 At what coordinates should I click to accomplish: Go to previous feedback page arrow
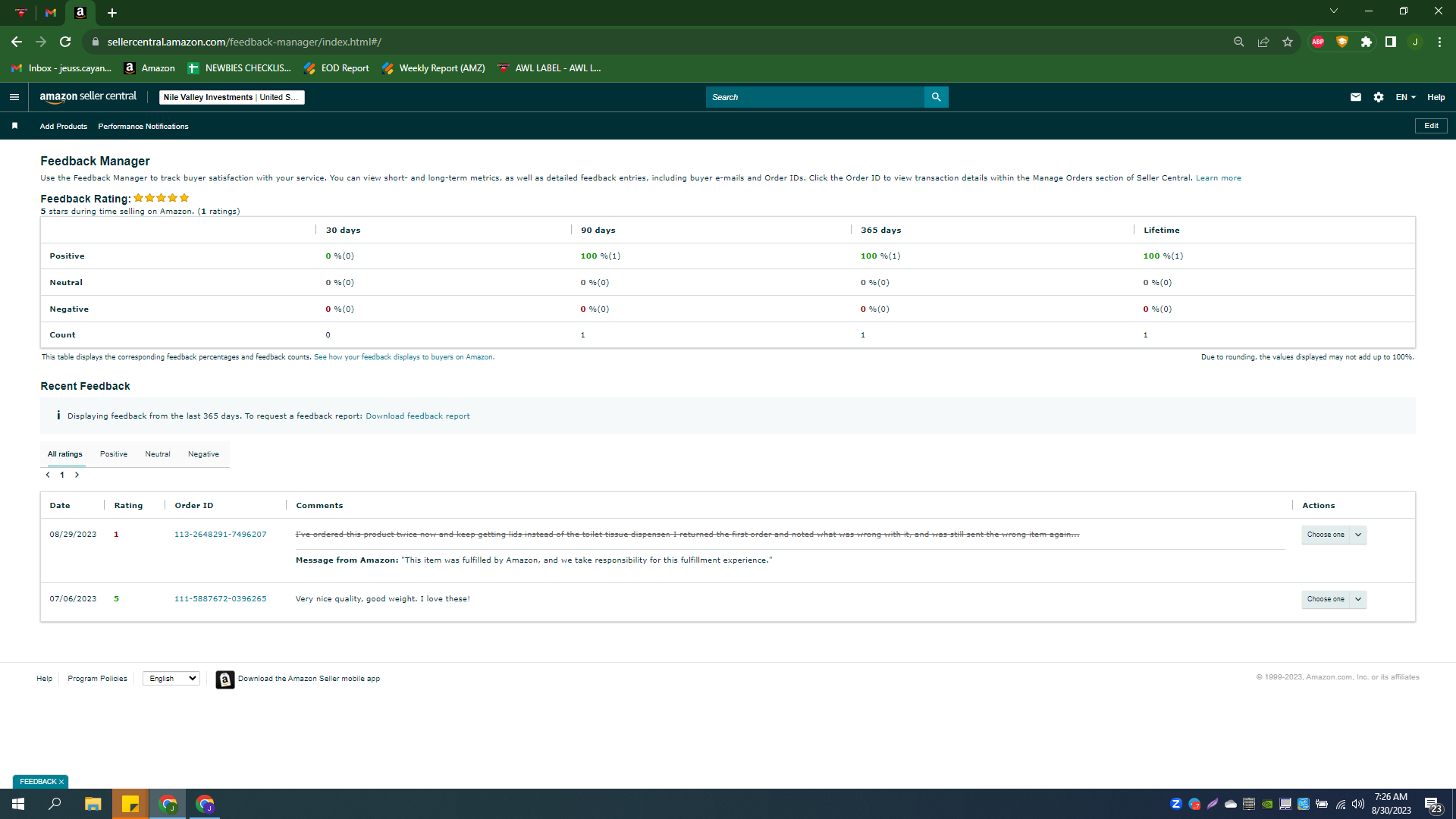pos(48,475)
